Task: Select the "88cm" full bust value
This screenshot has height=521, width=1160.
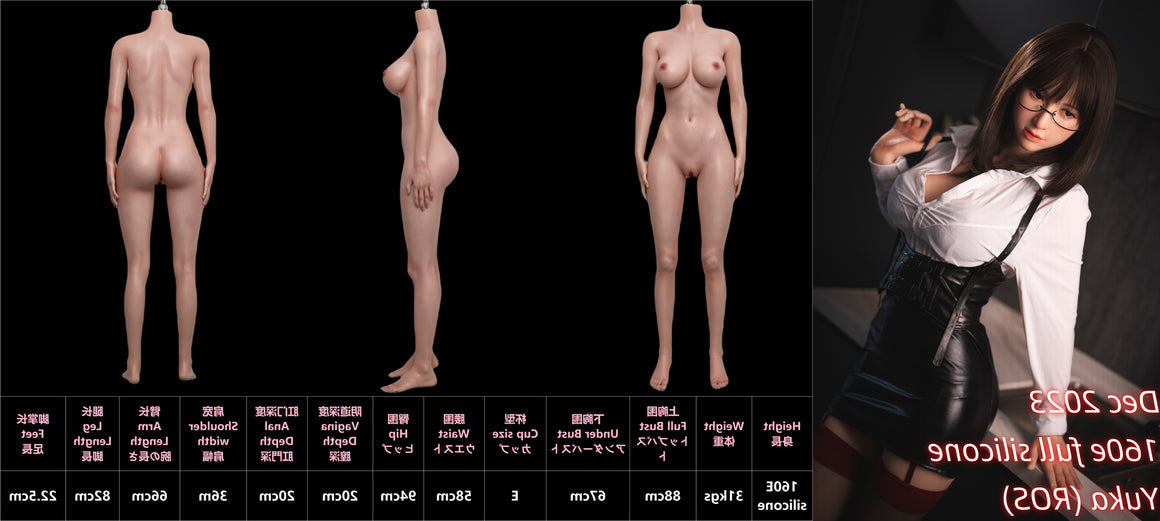Action: 662,495
